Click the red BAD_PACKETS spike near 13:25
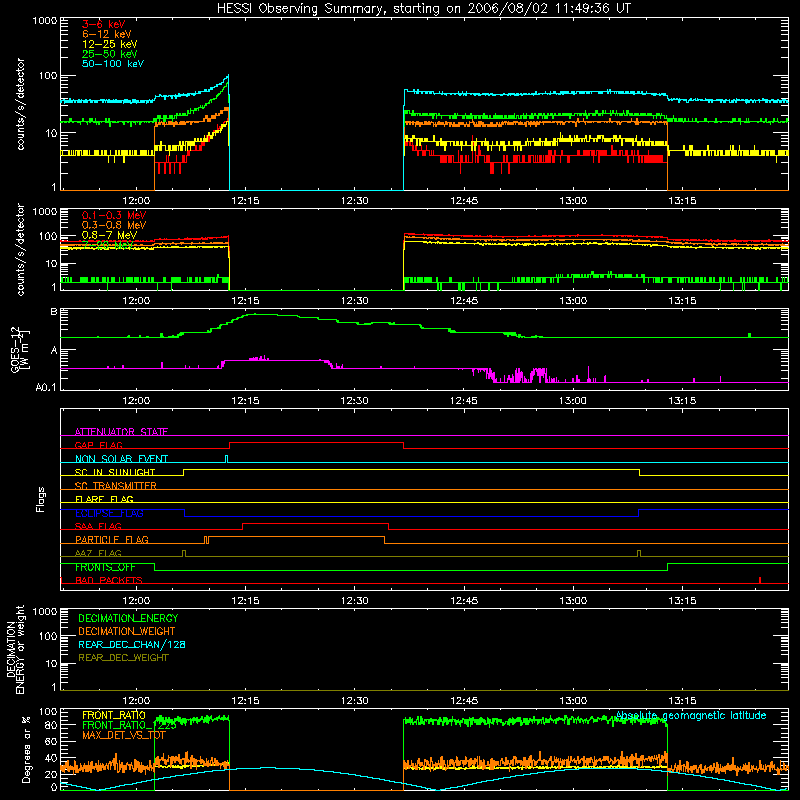 [760, 580]
